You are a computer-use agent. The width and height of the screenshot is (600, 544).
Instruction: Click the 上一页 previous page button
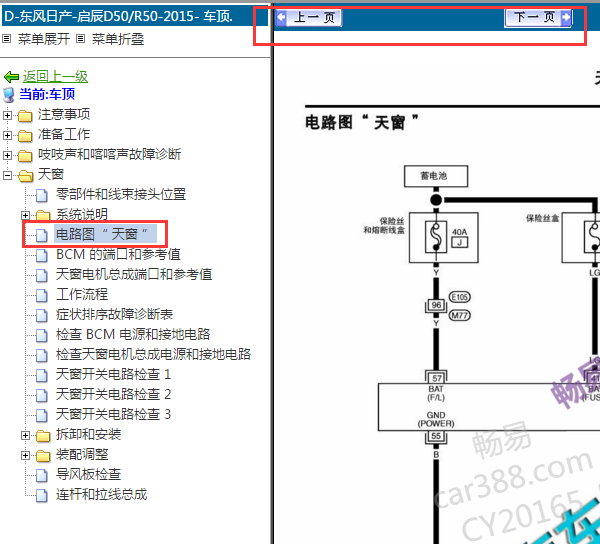point(308,18)
